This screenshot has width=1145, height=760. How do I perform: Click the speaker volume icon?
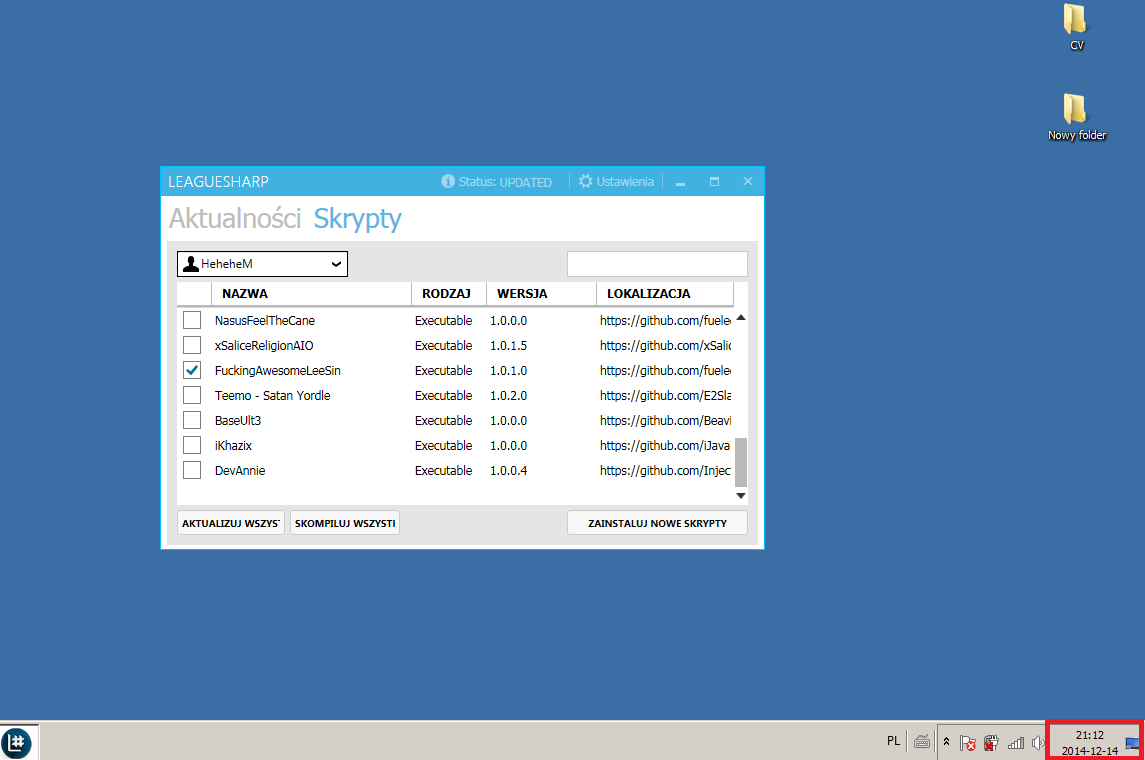[x=1038, y=742]
